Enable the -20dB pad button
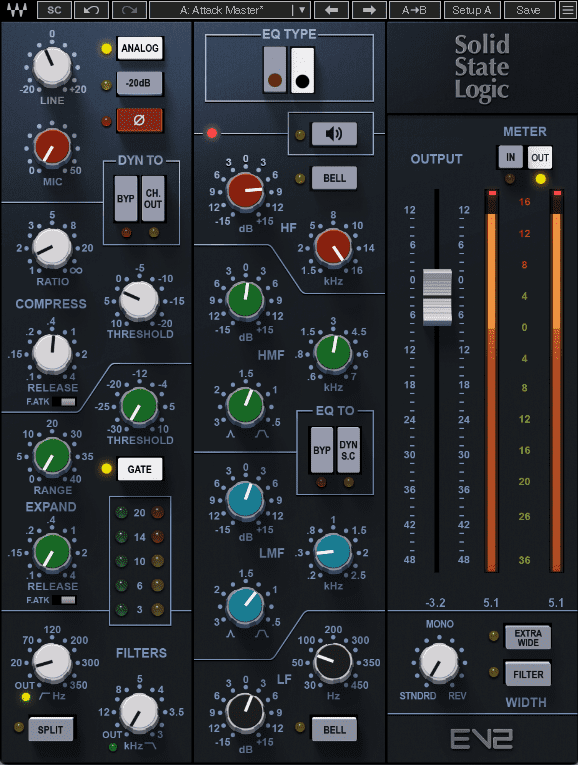Viewport: 578px width, 765px height. pyautogui.click(x=140, y=83)
